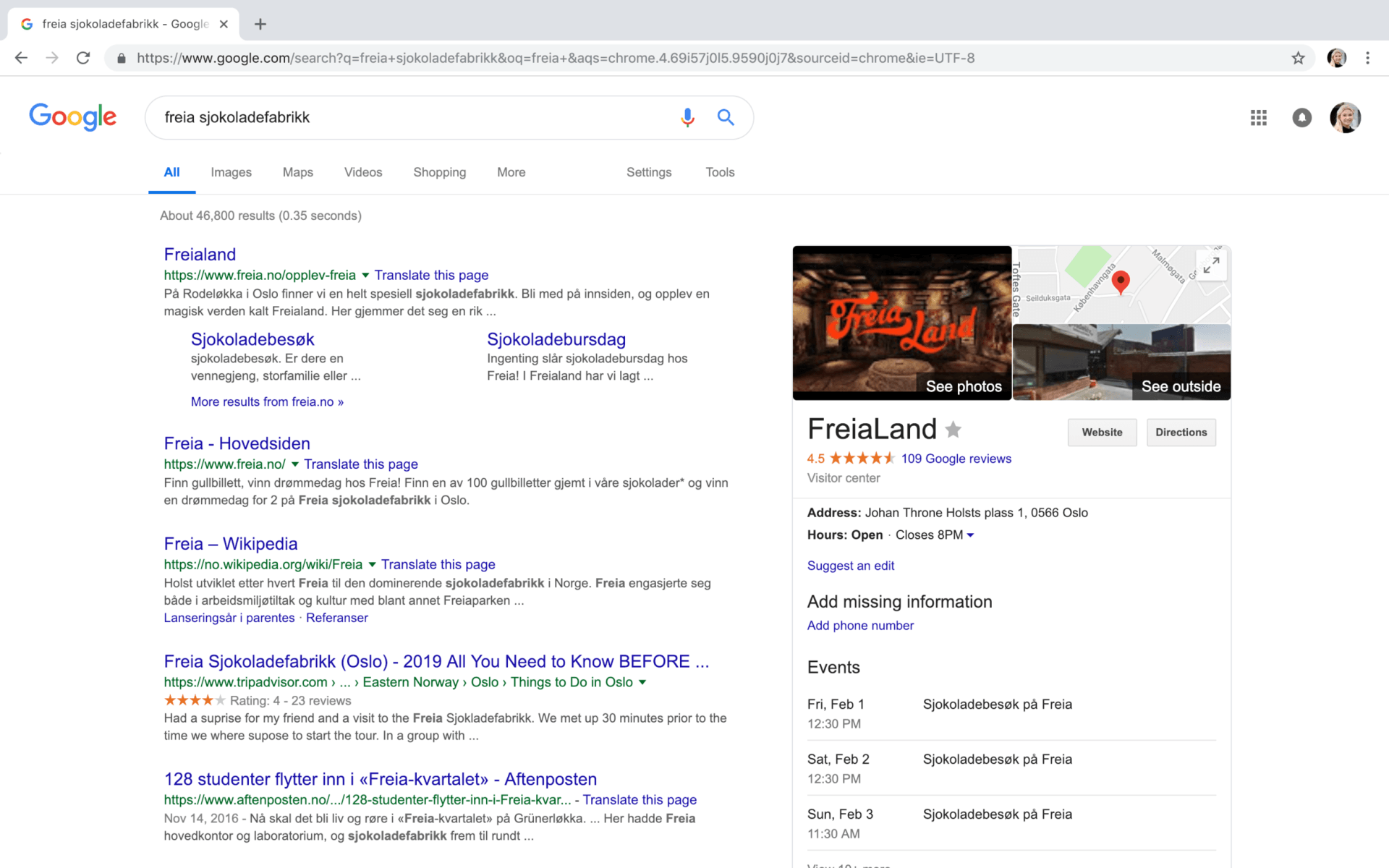Open a new tab with the plus button

(x=260, y=24)
